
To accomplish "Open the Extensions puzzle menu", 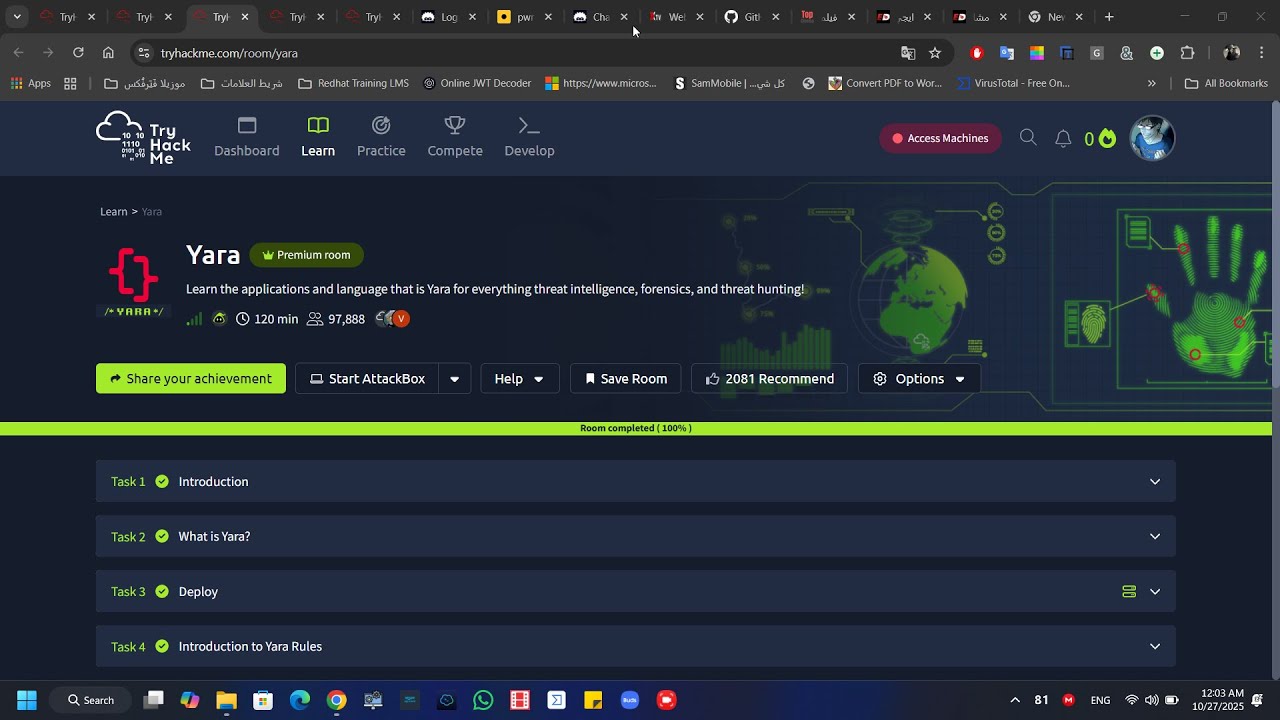I will pos(1187,53).
